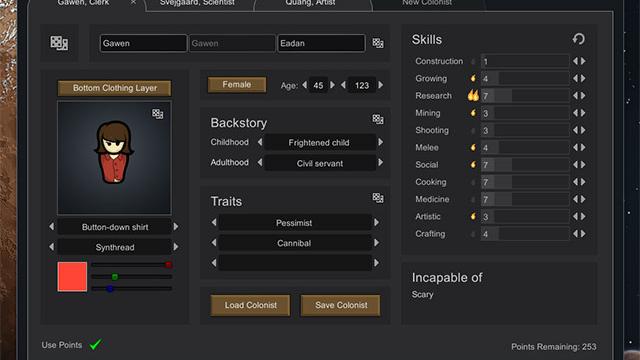The image size is (640, 360).
Task: Edit nickname field Gawen
Action: (232, 43)
